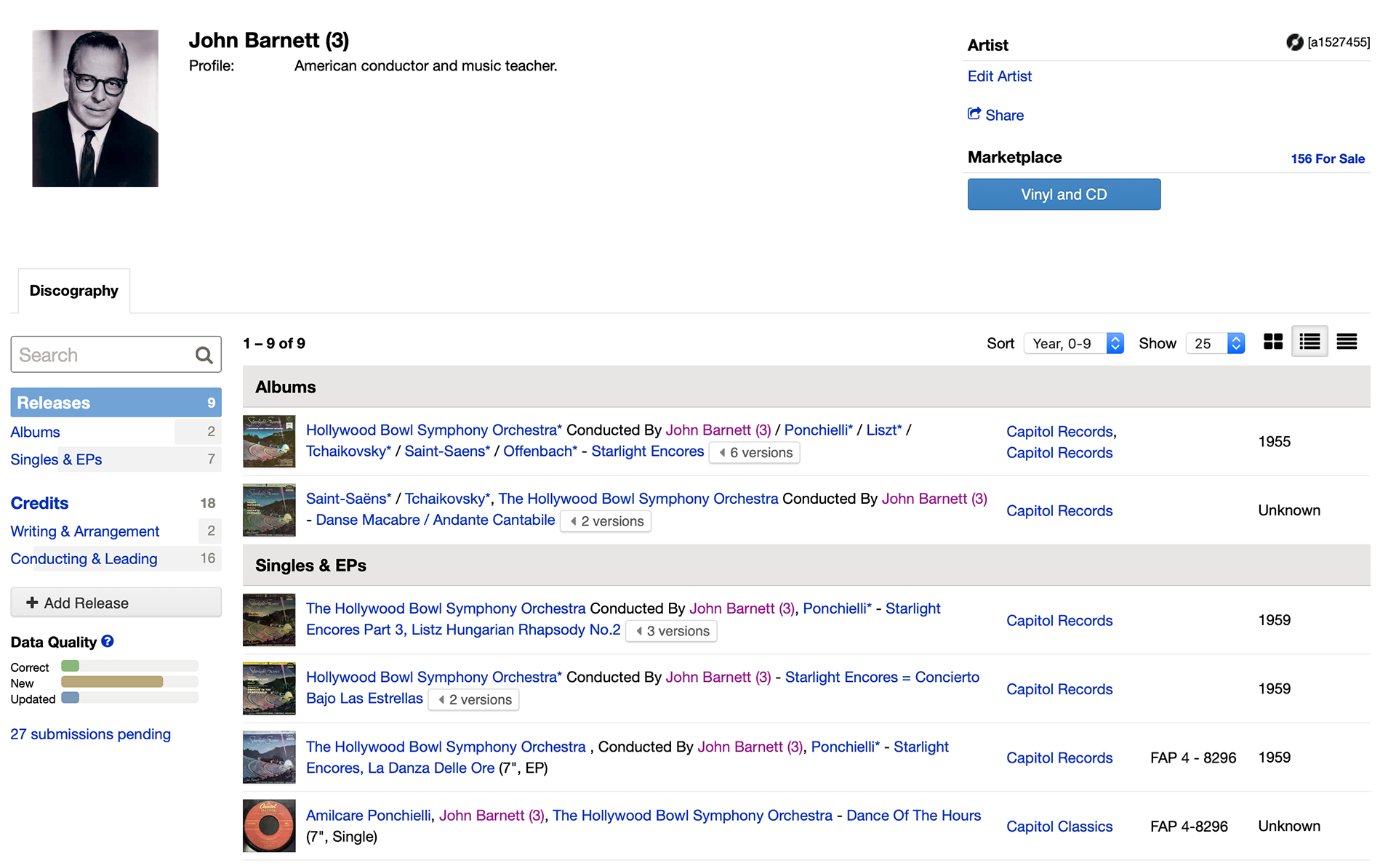Screen dimensions: 1396x868
Task: Open the Danse Macabre album cover thumbnail
Action: (269, 510)
